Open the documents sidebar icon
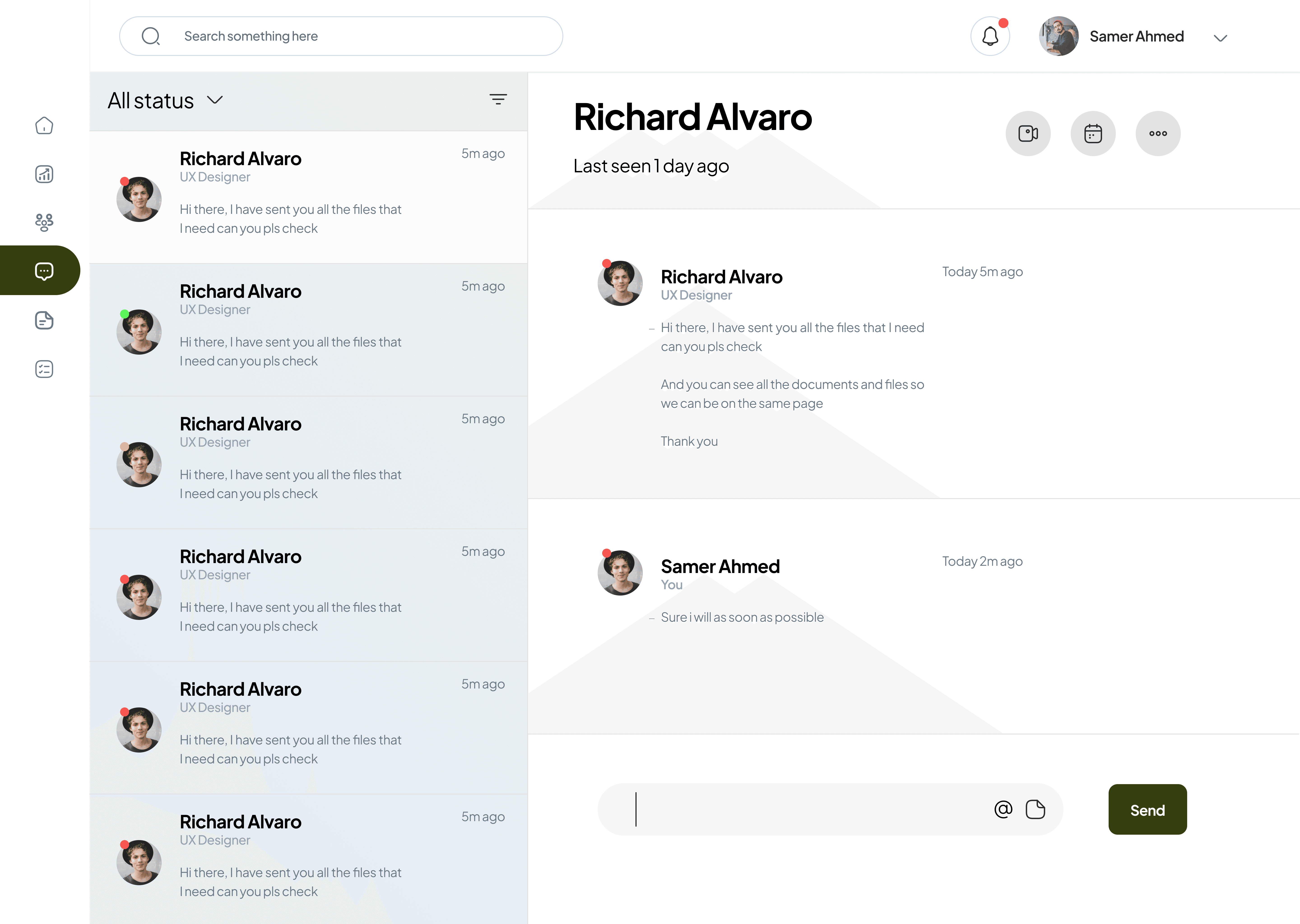 pos(44,320)
